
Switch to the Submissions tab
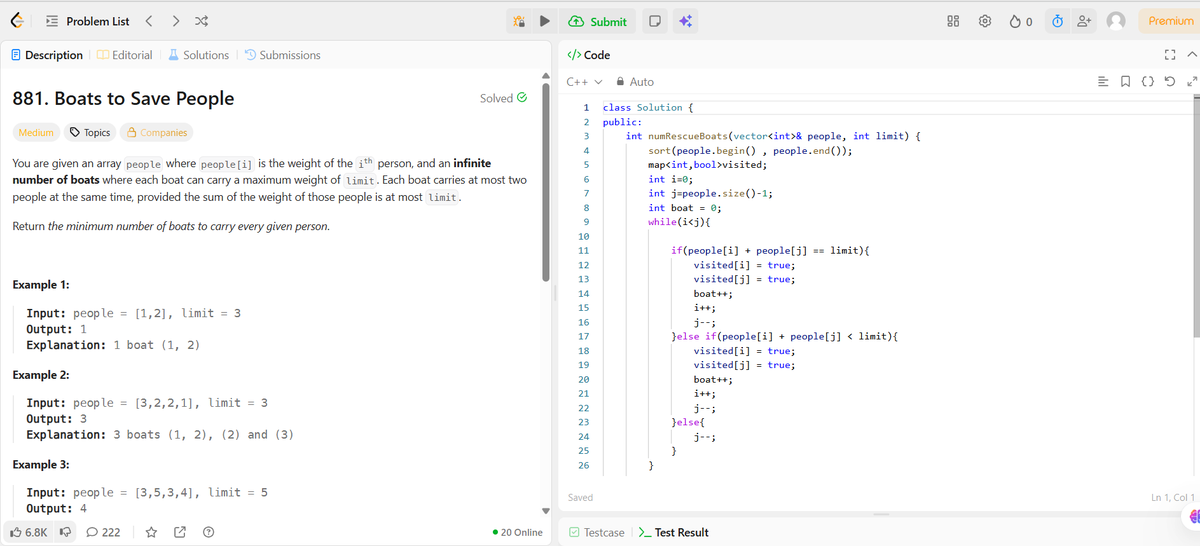(x=283, y=55)
